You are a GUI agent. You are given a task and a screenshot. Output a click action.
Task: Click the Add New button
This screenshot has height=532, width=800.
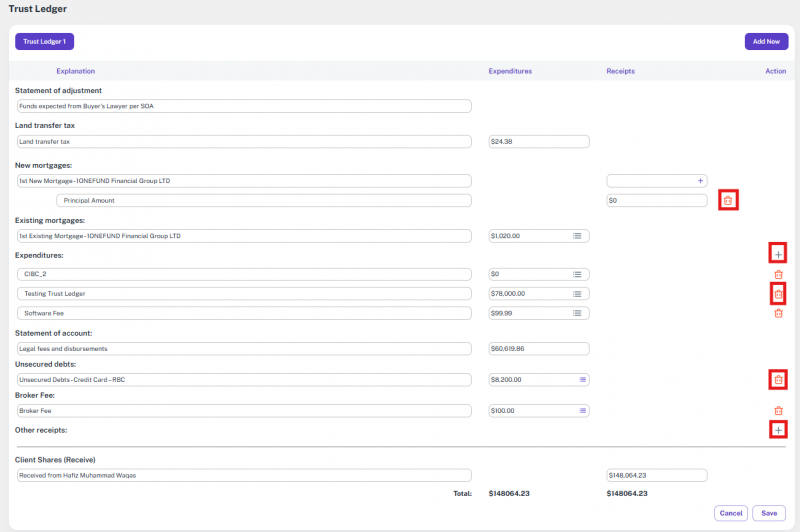(x=765, y=42)
